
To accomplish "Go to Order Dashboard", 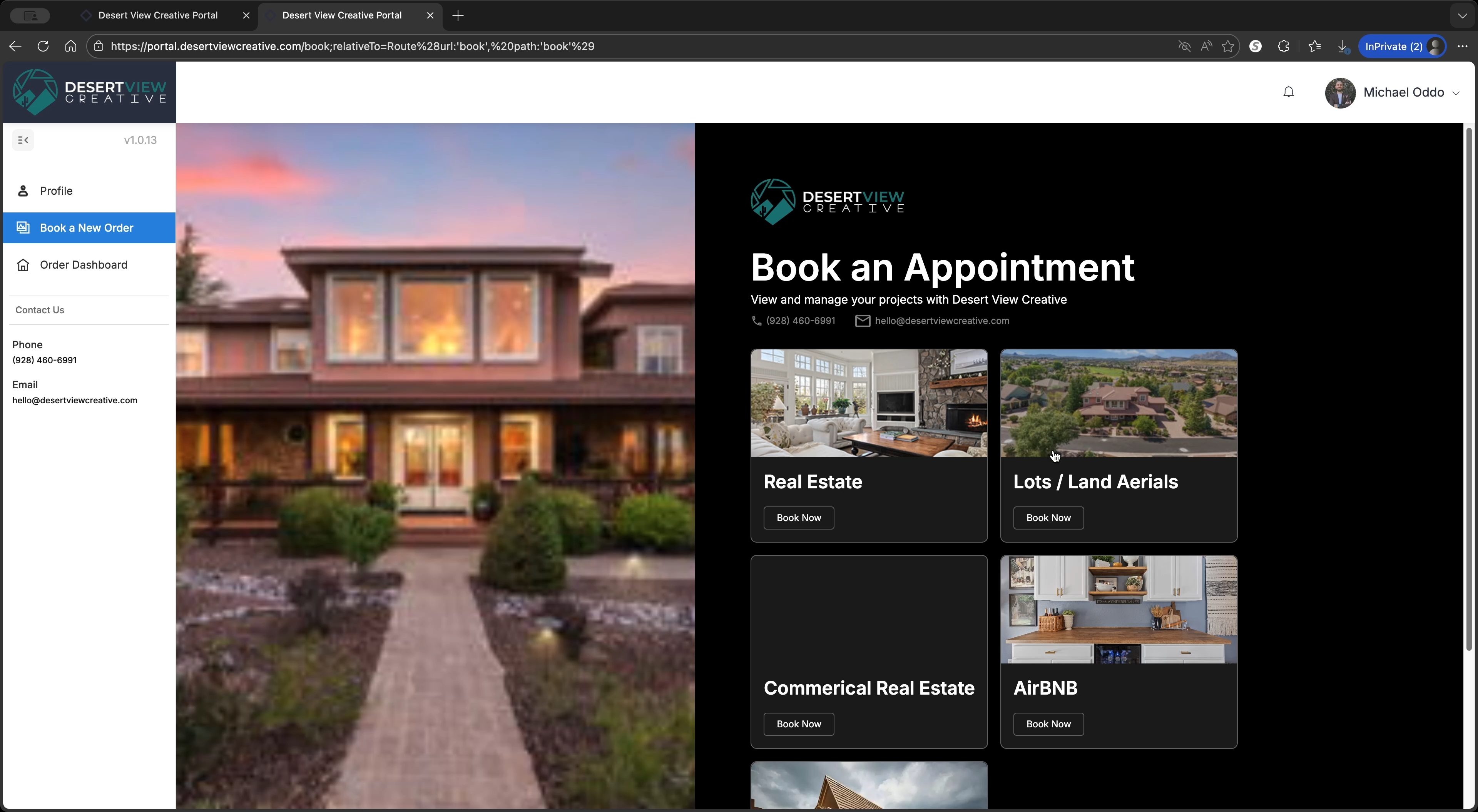I will 90,264.
